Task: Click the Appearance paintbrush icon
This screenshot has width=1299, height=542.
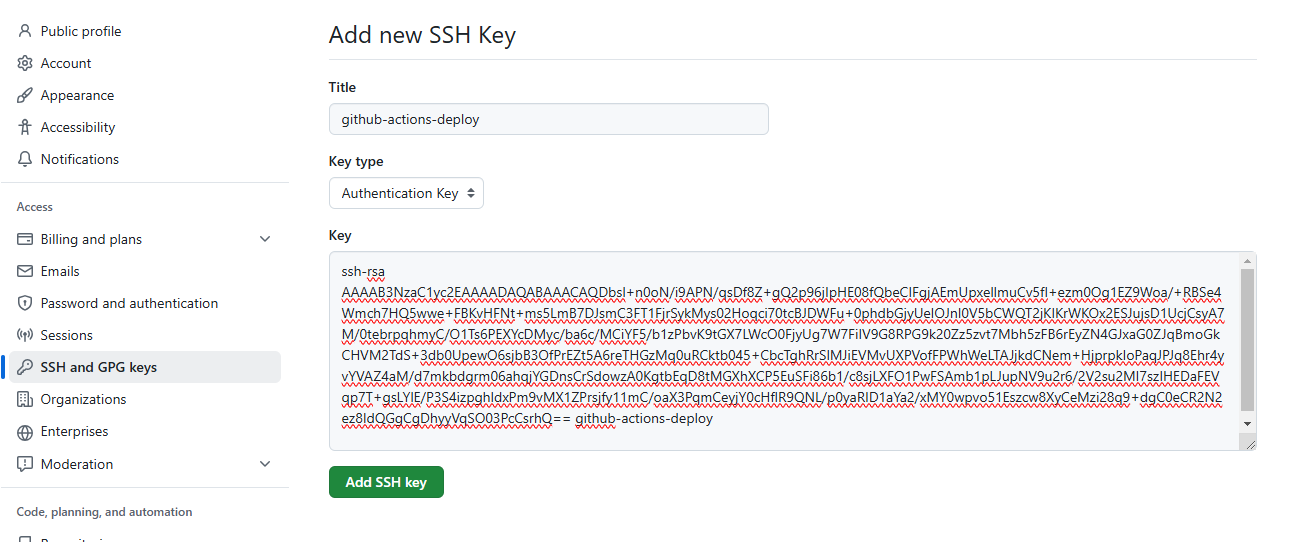Action: pos(25,95)
